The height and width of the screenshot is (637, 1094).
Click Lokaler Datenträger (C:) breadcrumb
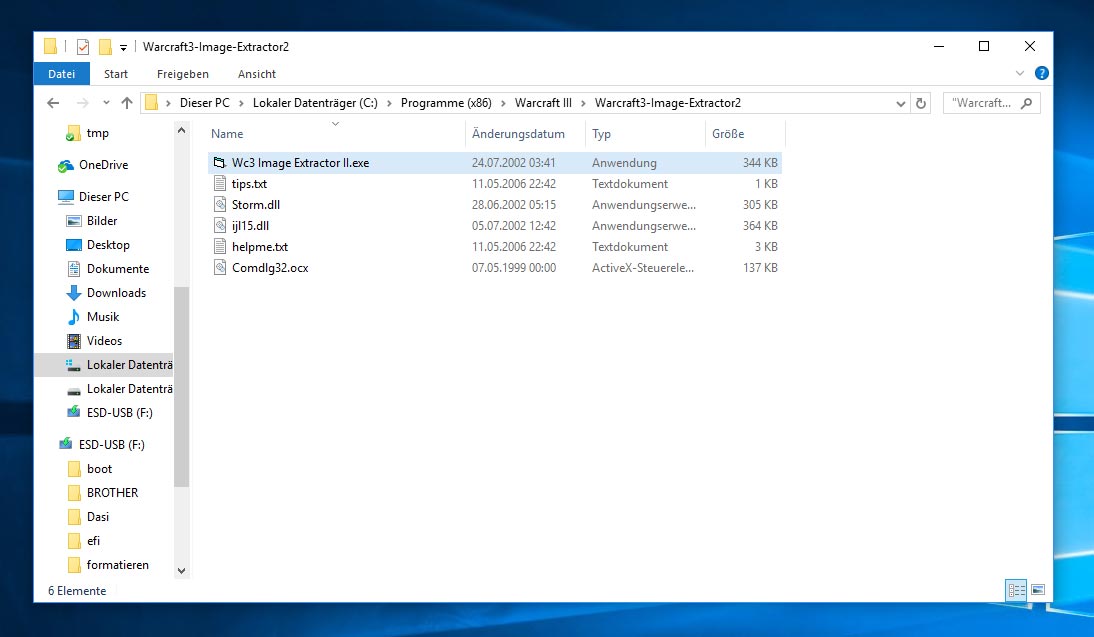pos(315,103)
